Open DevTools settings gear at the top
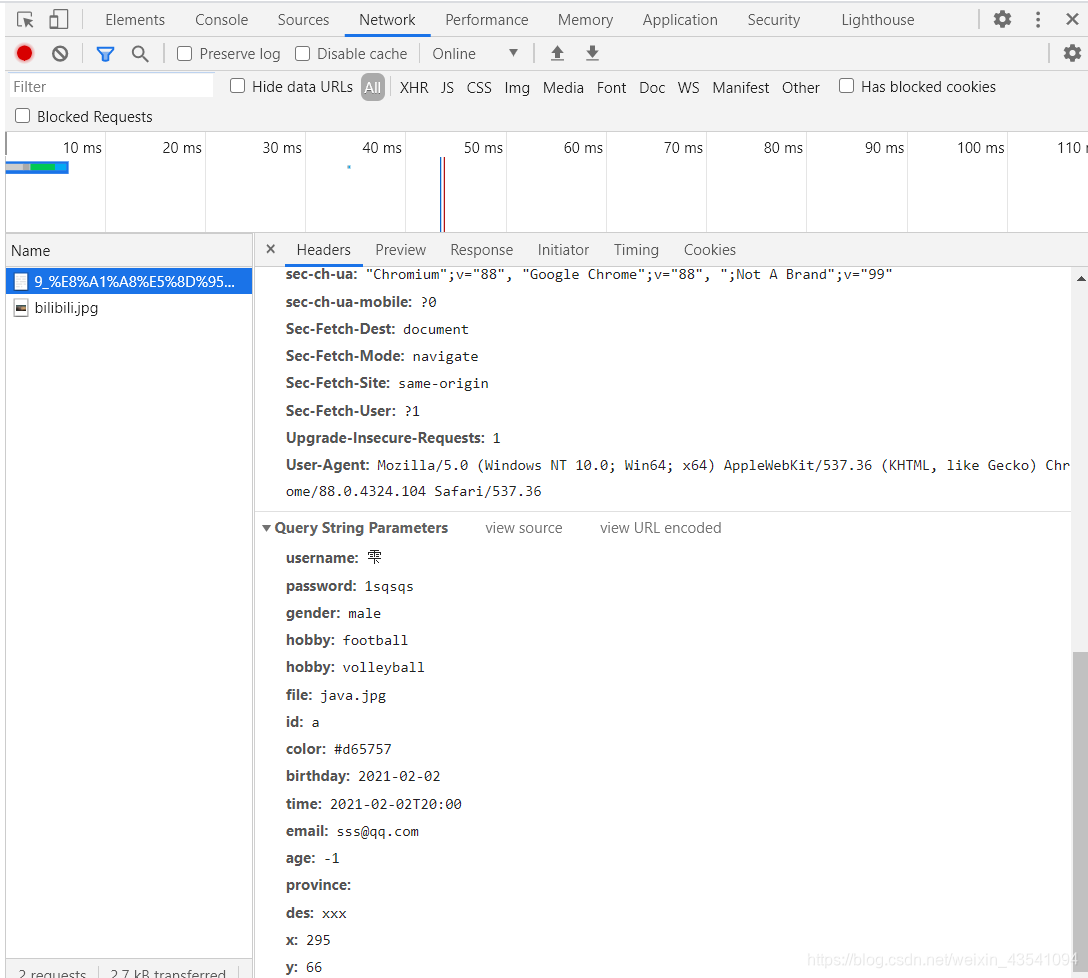 pyautogui.click(x=1002, y=19)
